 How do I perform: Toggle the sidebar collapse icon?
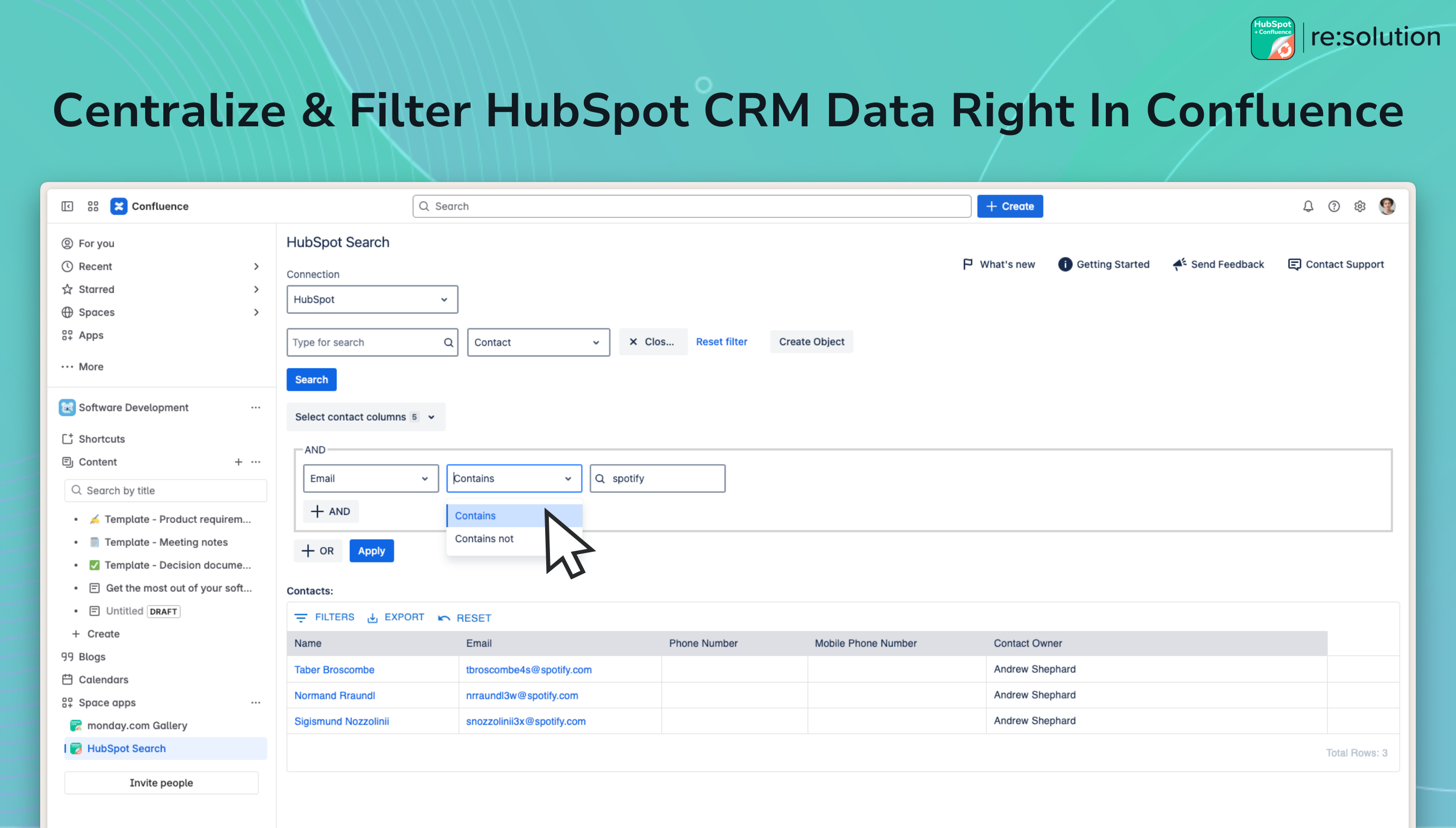(x=67, y=207)
